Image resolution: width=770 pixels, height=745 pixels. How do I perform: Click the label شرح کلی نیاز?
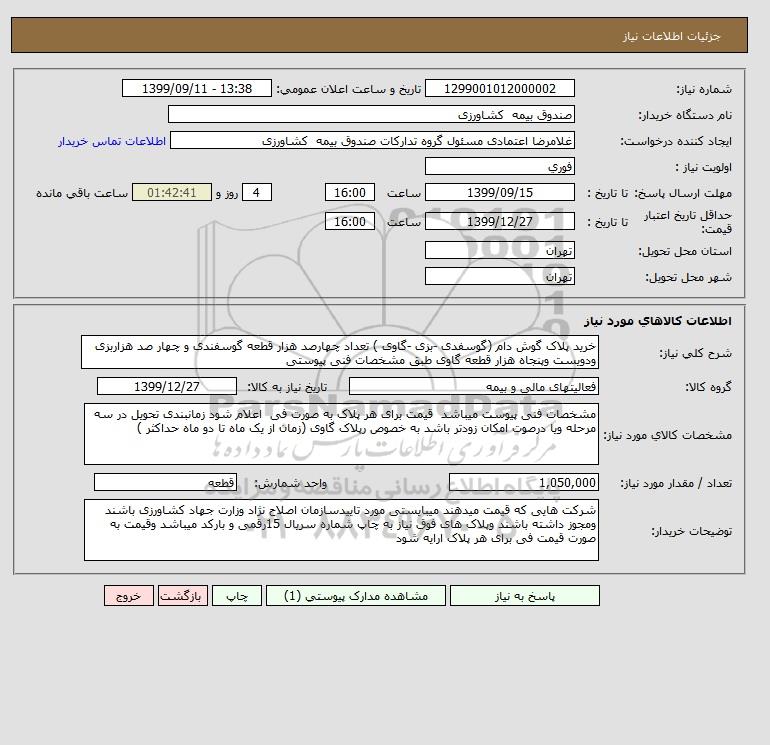pyautogui.click(x=695, y=353)
